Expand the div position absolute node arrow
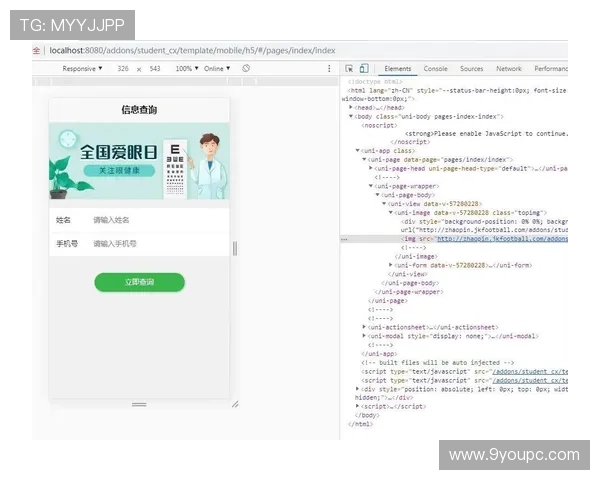600x480 pixels. (x=357, y=389)
